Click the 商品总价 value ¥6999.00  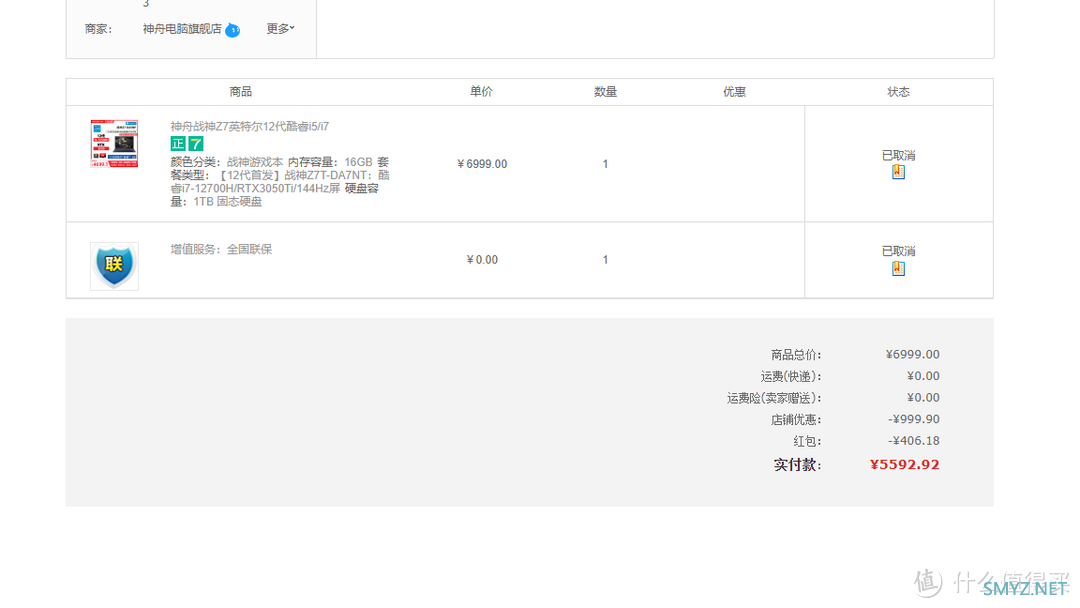(x=913, y=355)
